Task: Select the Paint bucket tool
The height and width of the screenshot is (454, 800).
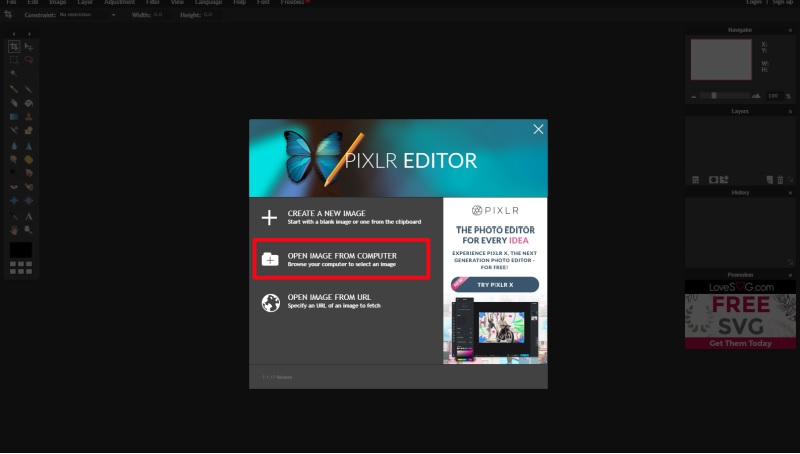Action: tap(29, 103)
